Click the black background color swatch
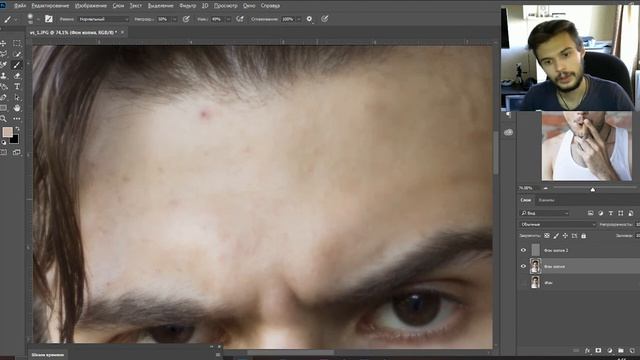640x360 pixels. click(x=14, y=139)
